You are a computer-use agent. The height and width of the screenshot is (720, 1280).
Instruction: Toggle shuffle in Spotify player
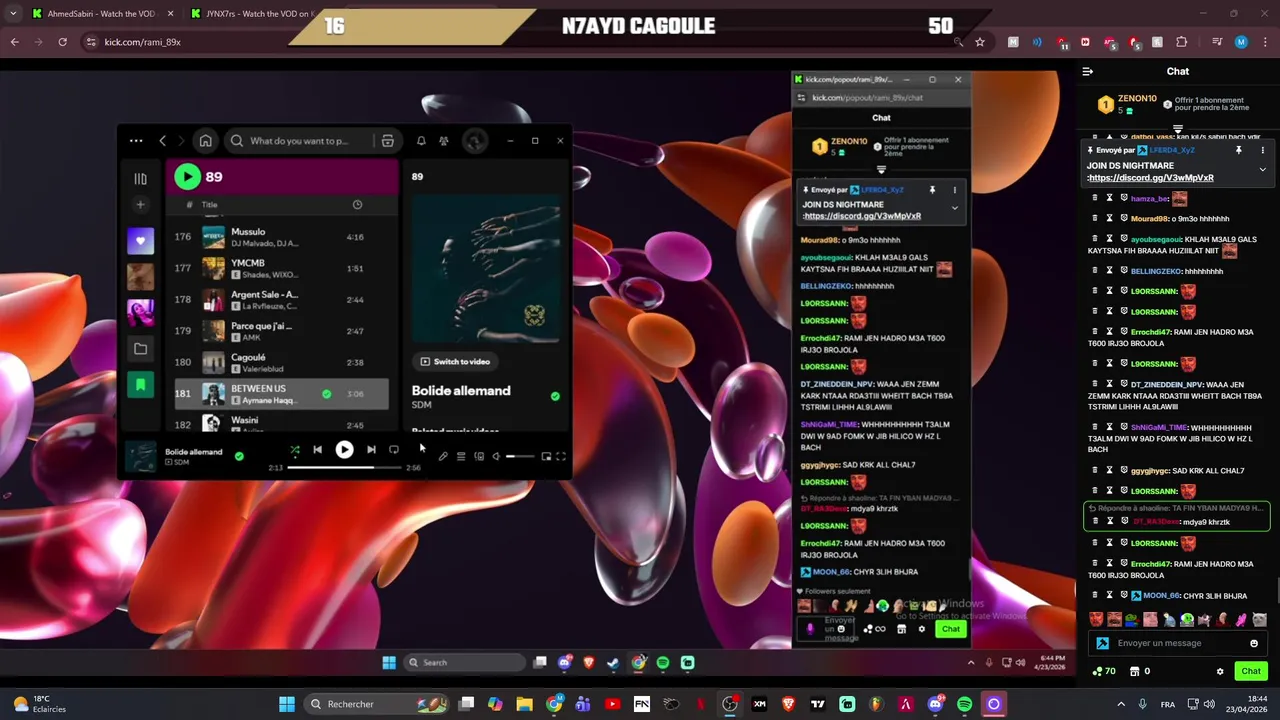click(295, 450)
